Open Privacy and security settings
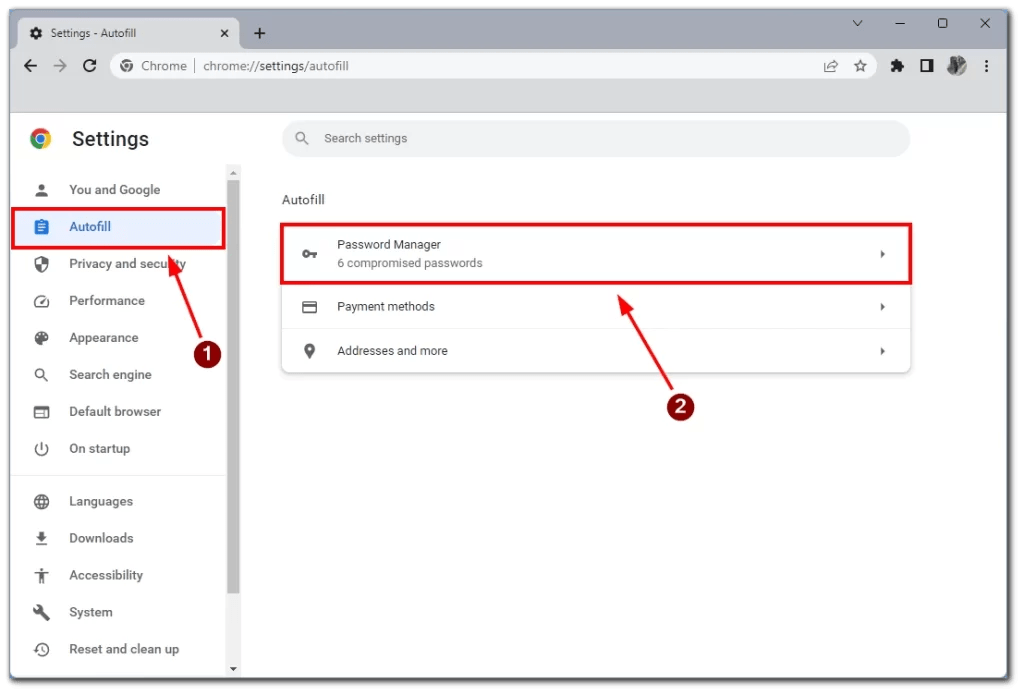This screenshot has height=695, width=1024. click(120, 264)
